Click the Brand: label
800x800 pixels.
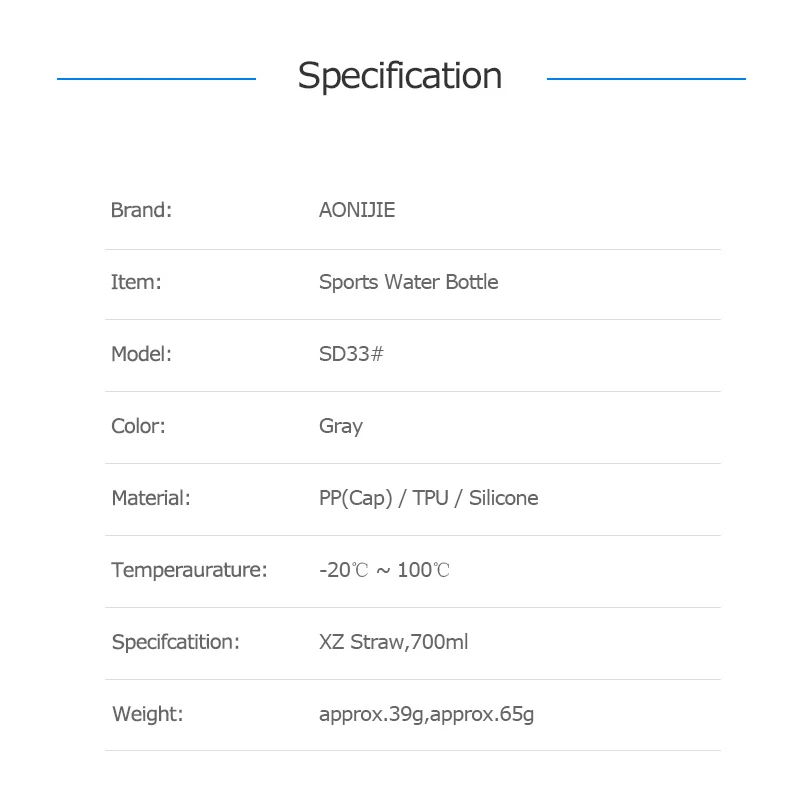click(141, 210)
